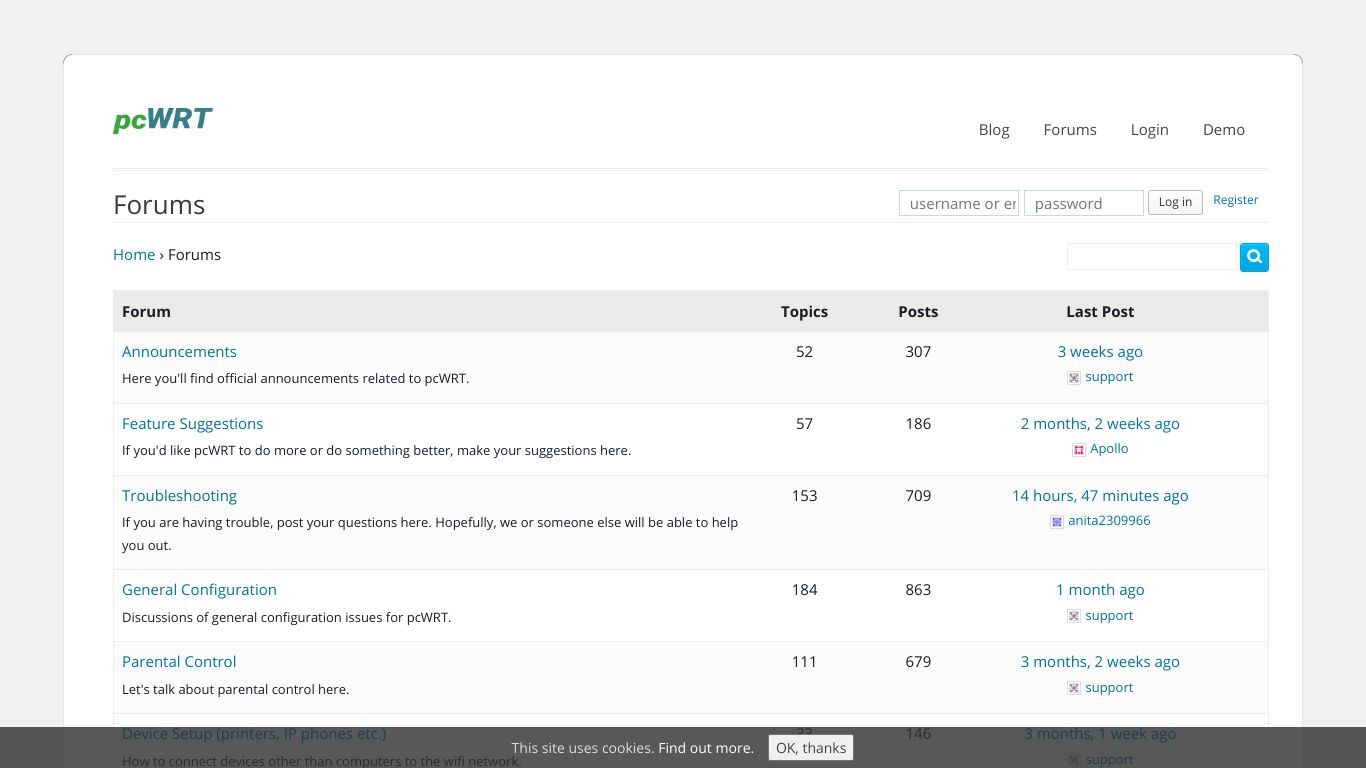The width and height of the screenshot is (1366, 768).
Task: Open the Demo menu item
Action: [1224, 130]
